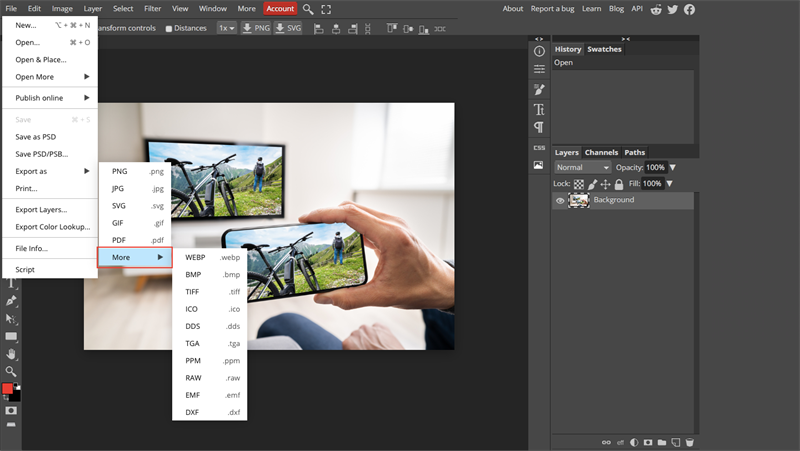Viewport: 800px width, 451px height.
Task: Toggle Quick Mask mode icon
Action: coord(11,411)
